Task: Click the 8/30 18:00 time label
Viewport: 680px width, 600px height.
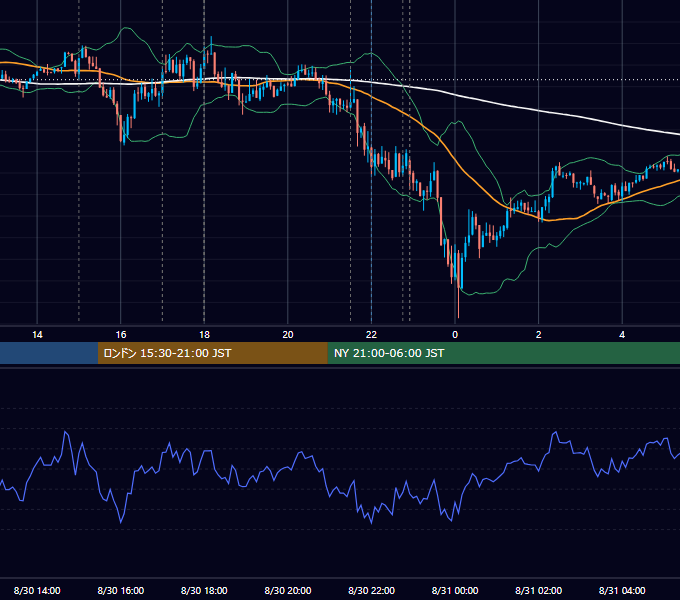Action: pyautogui.click(x=204, y=590)
